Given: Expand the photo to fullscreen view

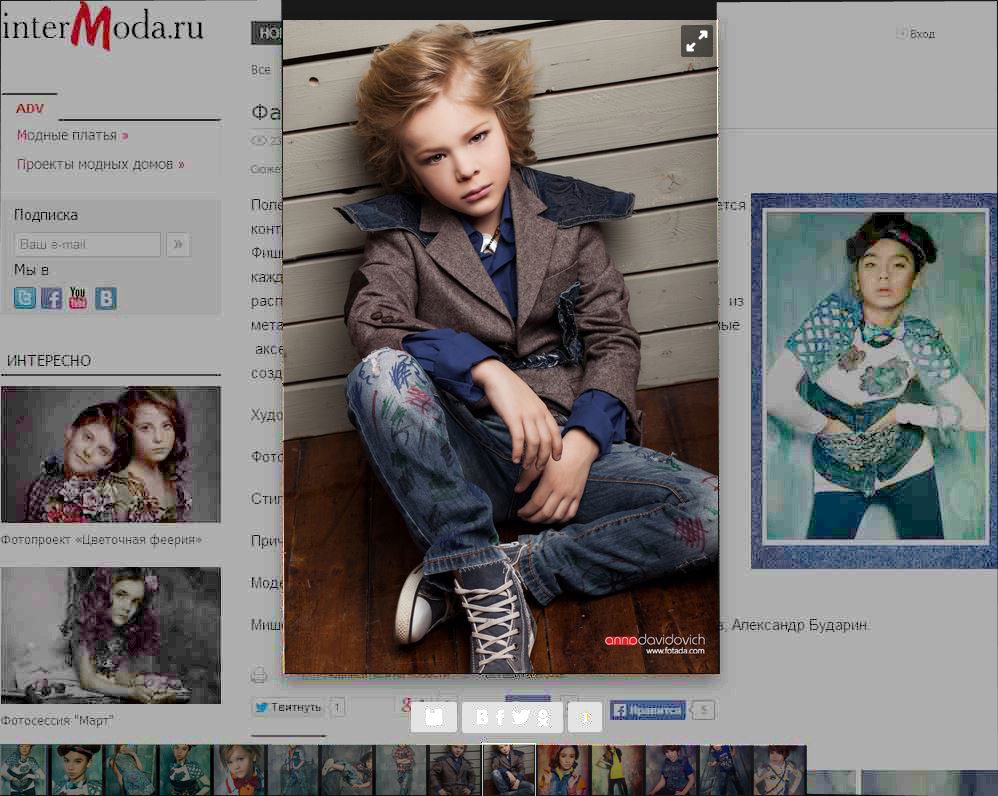Looking at the screenshot, I should click(696, 41).
